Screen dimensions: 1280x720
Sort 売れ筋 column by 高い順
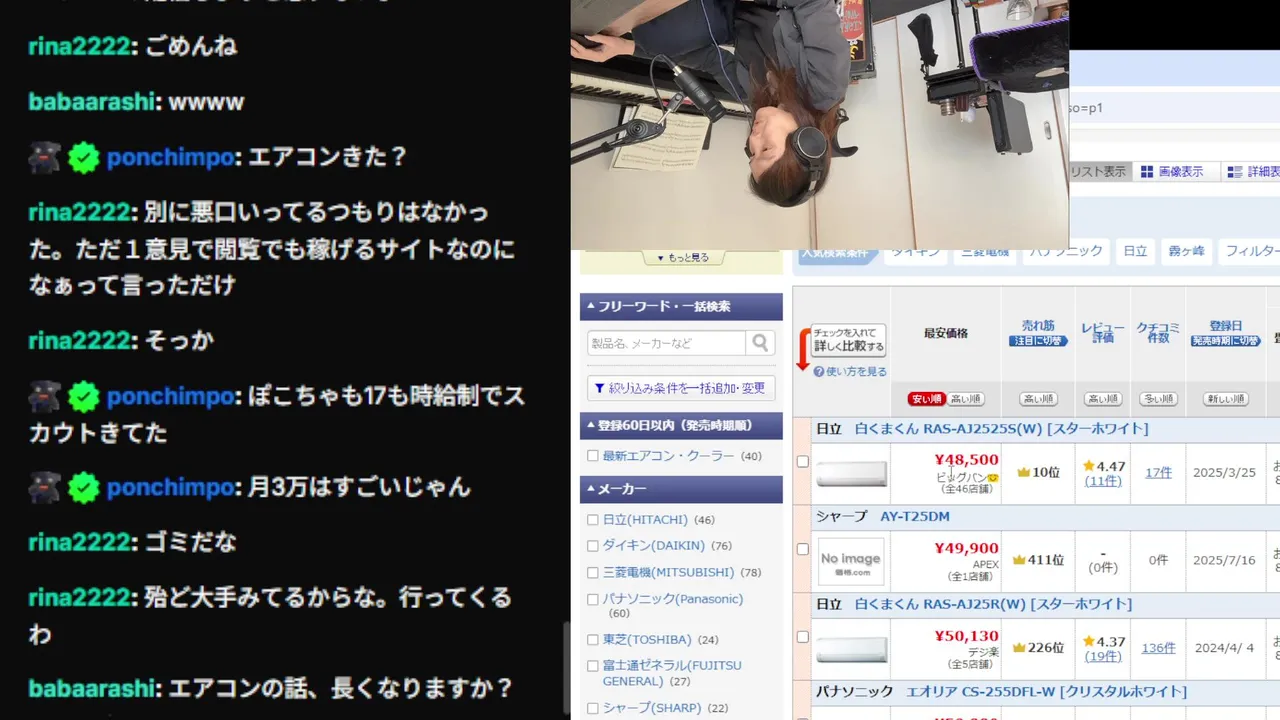(1038, 399)
